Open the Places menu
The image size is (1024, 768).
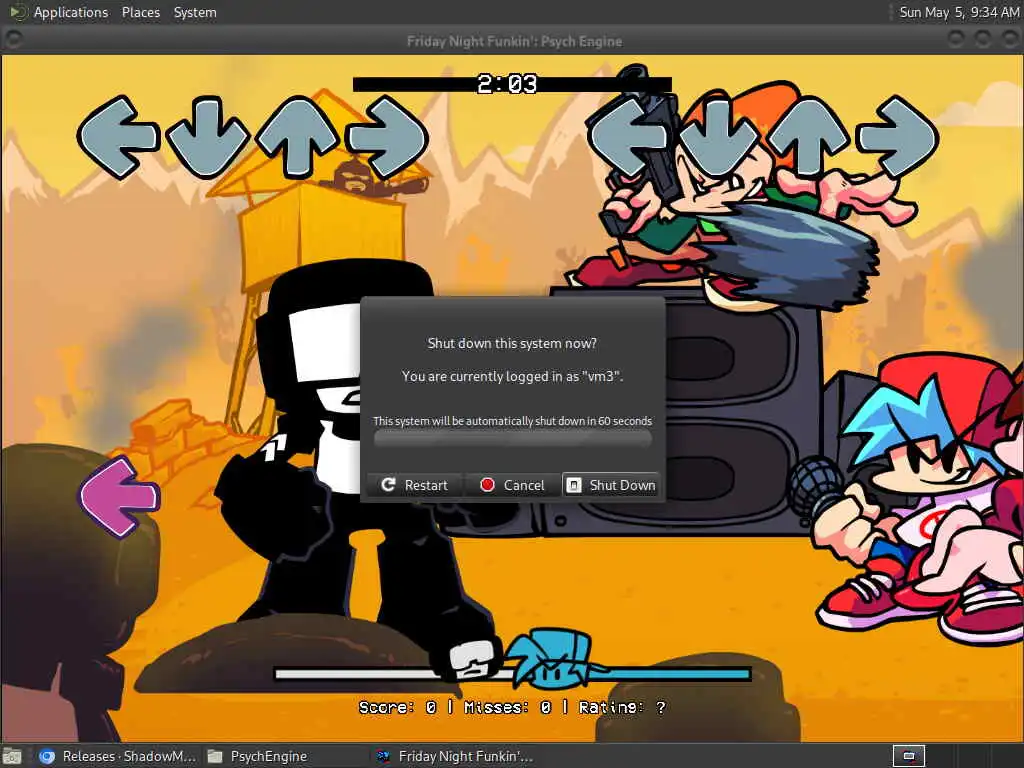coord(140,12)
